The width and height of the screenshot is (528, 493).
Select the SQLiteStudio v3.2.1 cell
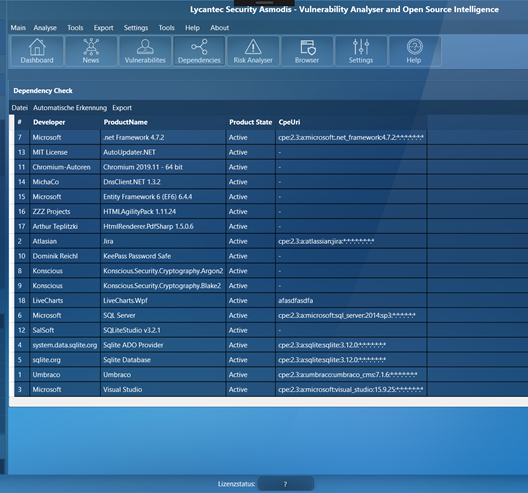(x=163, y=330)
